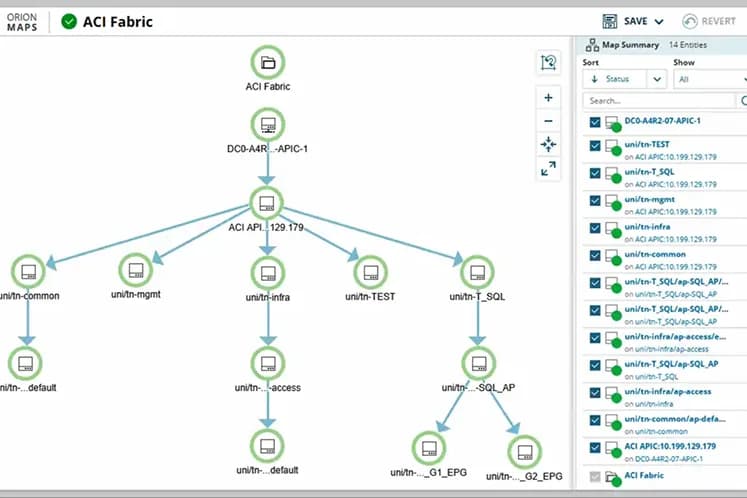Zoom out with the minus button
The image size is (747, 498).
click(x=548, y=121)
